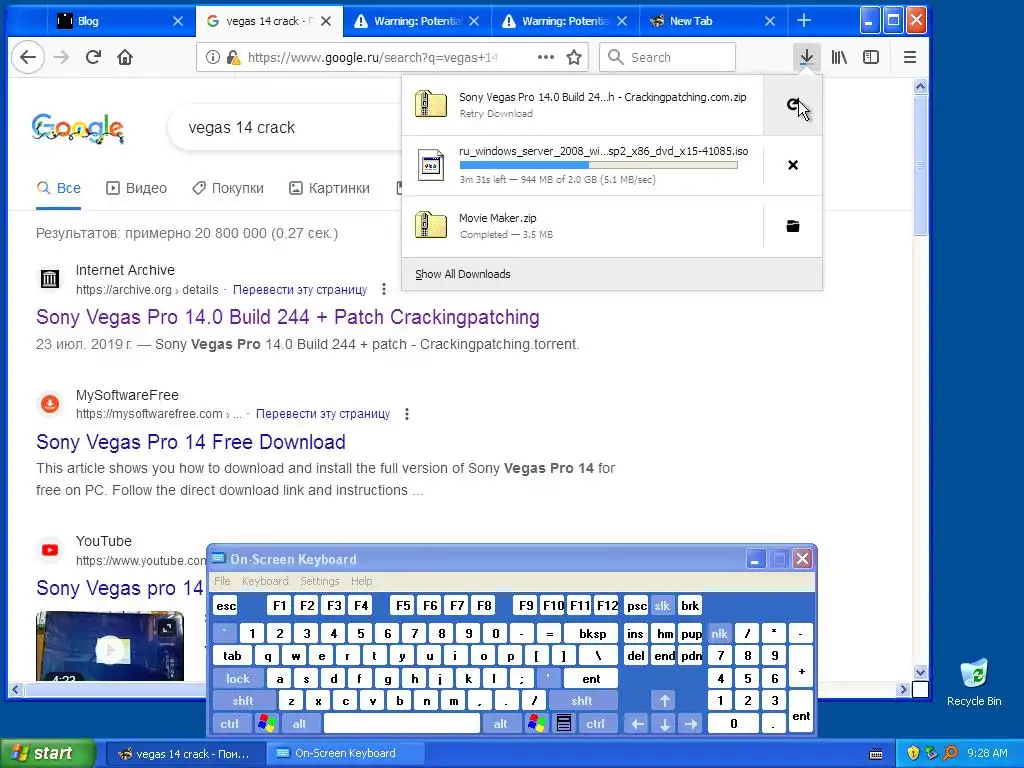Select On-Screen Keyboard taskbar button

345,753
